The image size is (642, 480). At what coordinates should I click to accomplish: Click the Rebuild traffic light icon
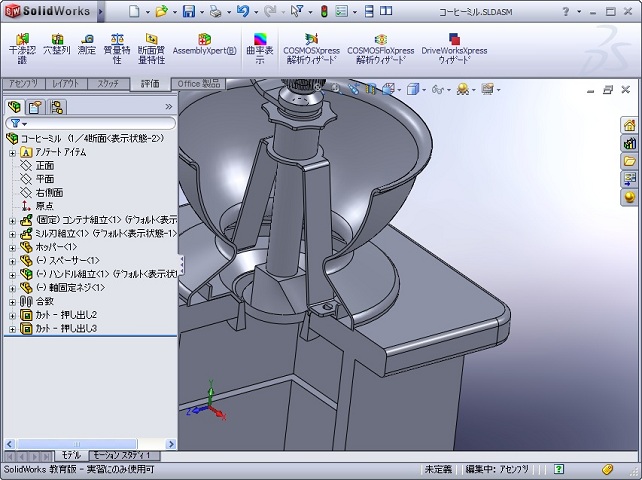coord(324,11)
